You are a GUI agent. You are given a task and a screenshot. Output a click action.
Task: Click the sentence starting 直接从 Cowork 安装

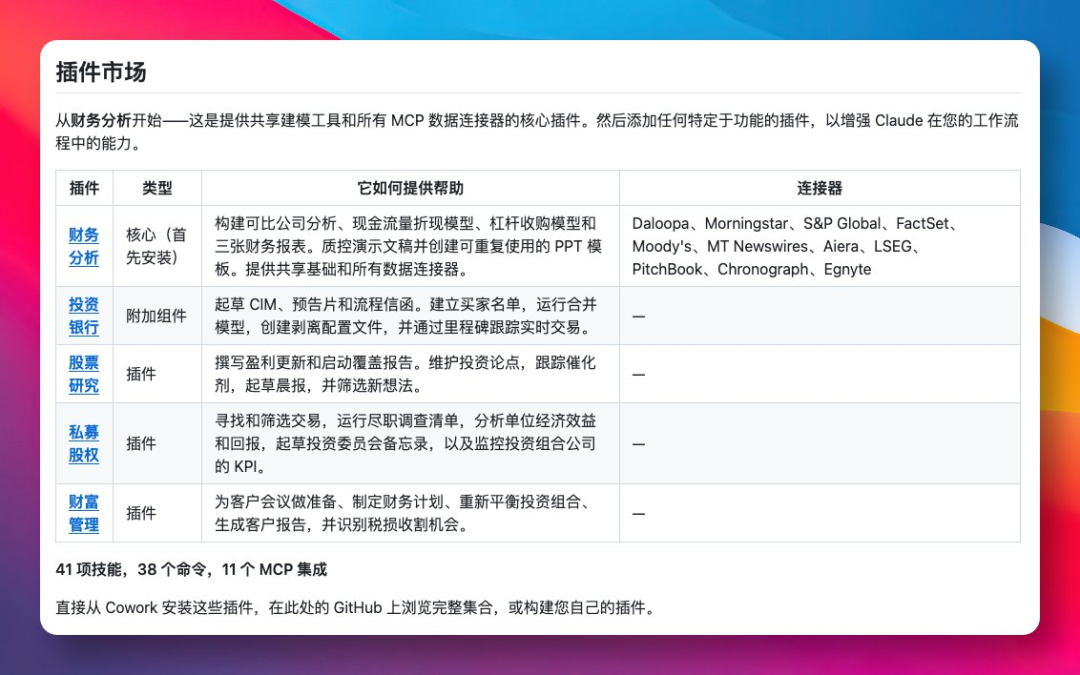(357, 608)
